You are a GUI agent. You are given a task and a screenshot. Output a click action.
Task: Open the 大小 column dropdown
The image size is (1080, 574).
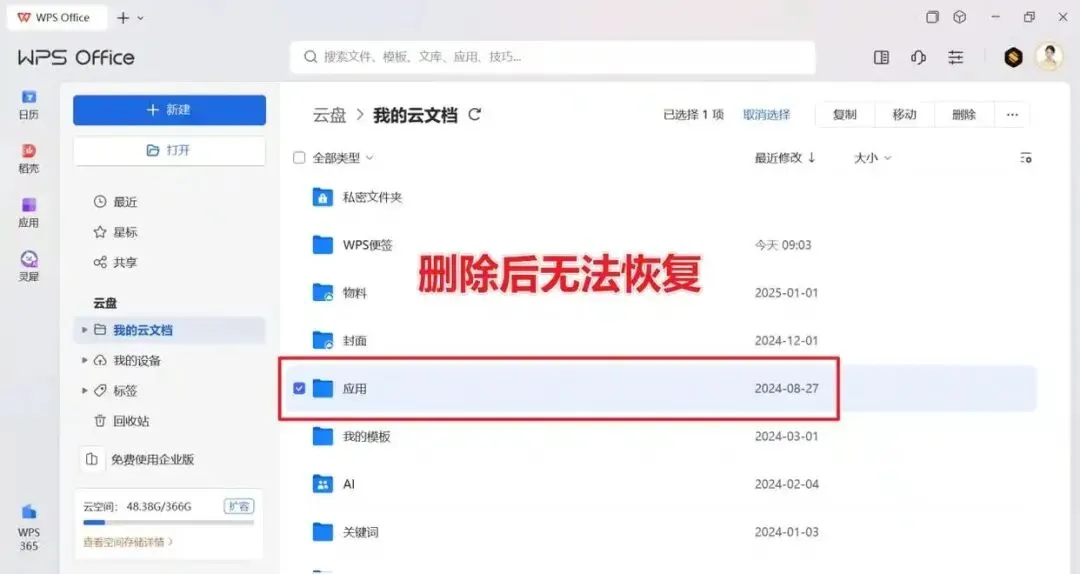(873, 158)
